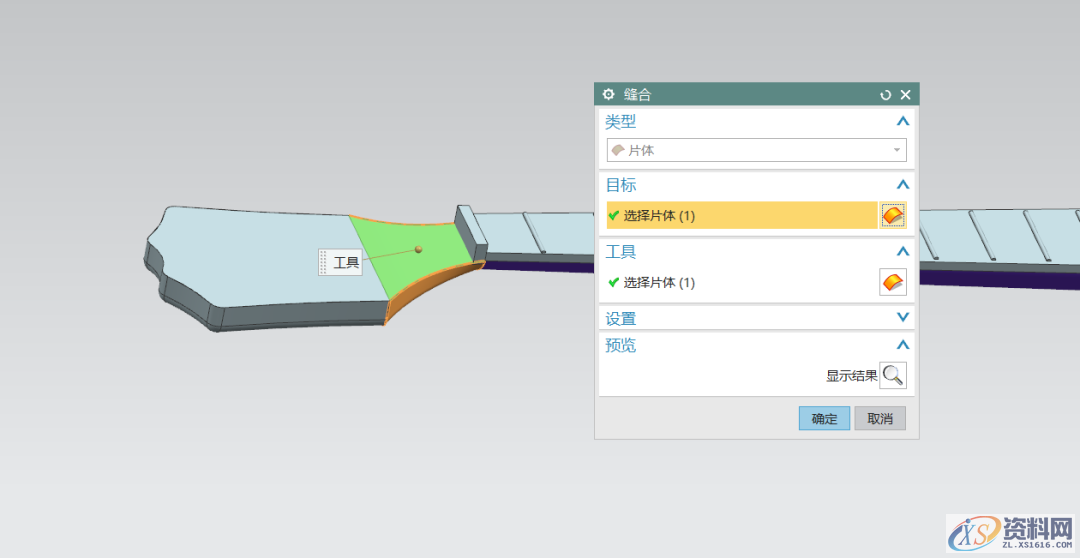
Task: Click the 预览 section heading text
Action: pos(621,345)
